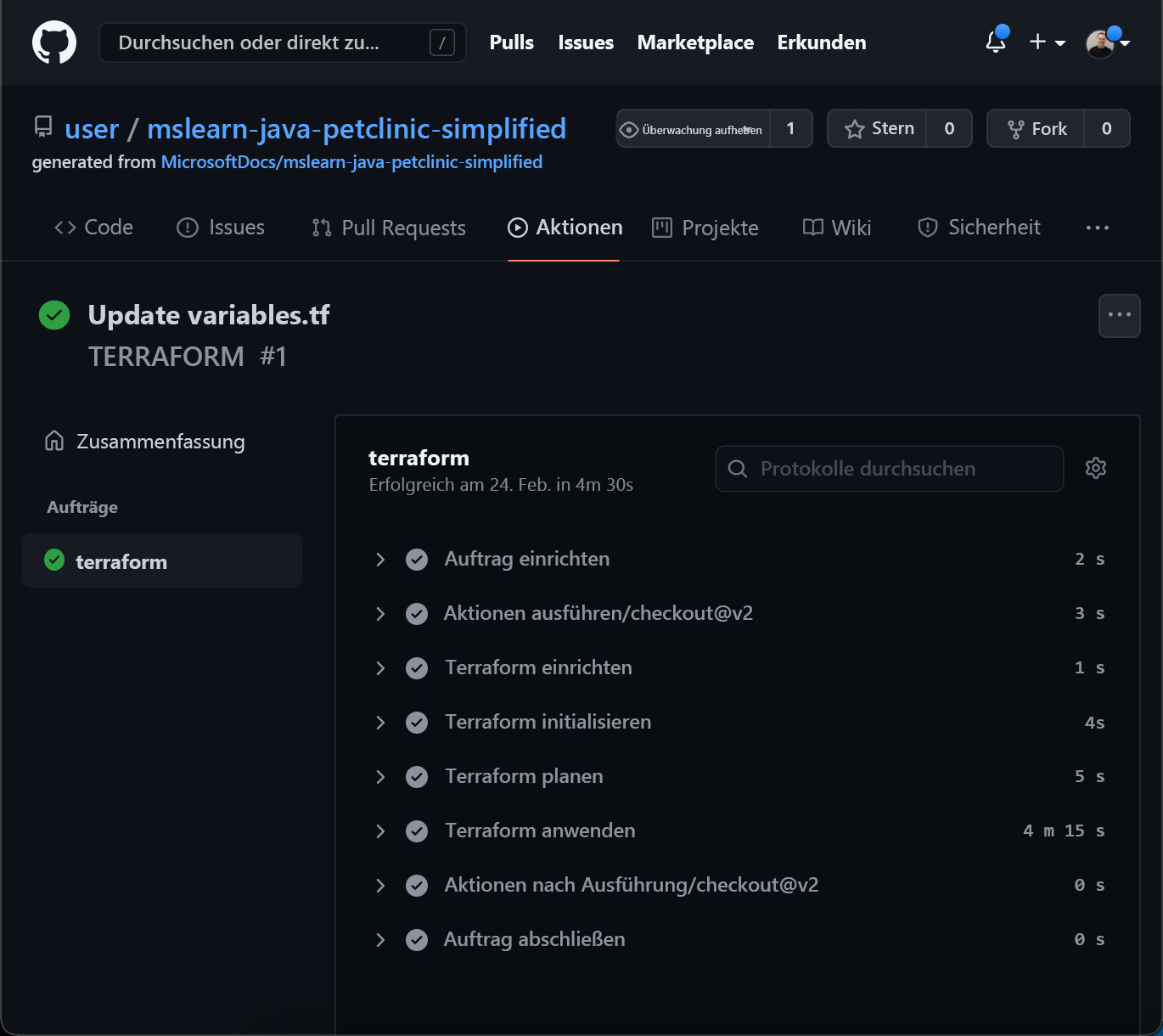Star the repository with Stern button
The image size is (1163, 1036).
pyautogui.click(x=877, y=129)
